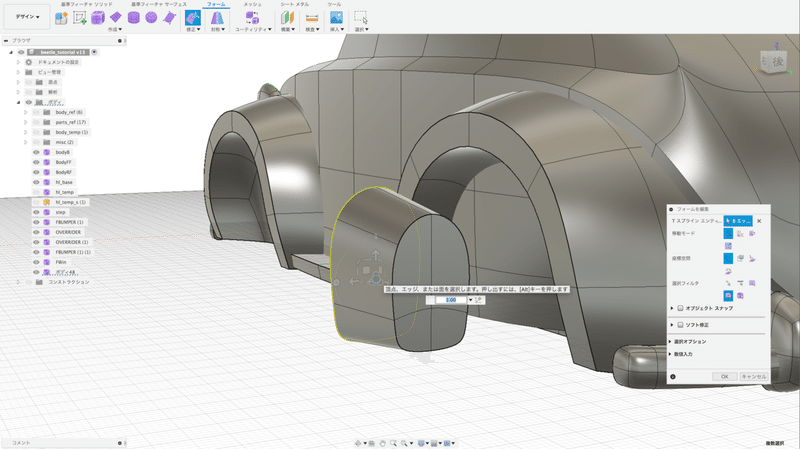Click the Create Form box icon
The image size is (800, 449).
pos(98,17)
